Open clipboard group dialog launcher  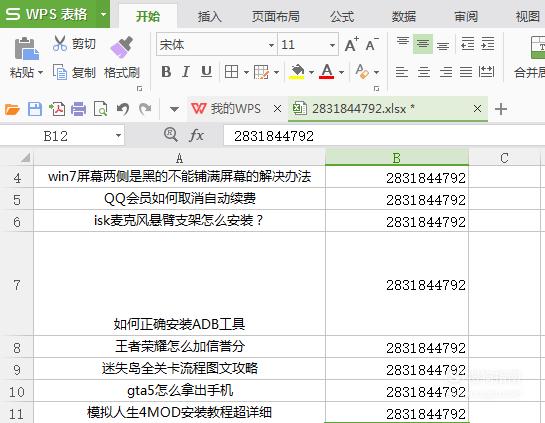click(139, 89)
